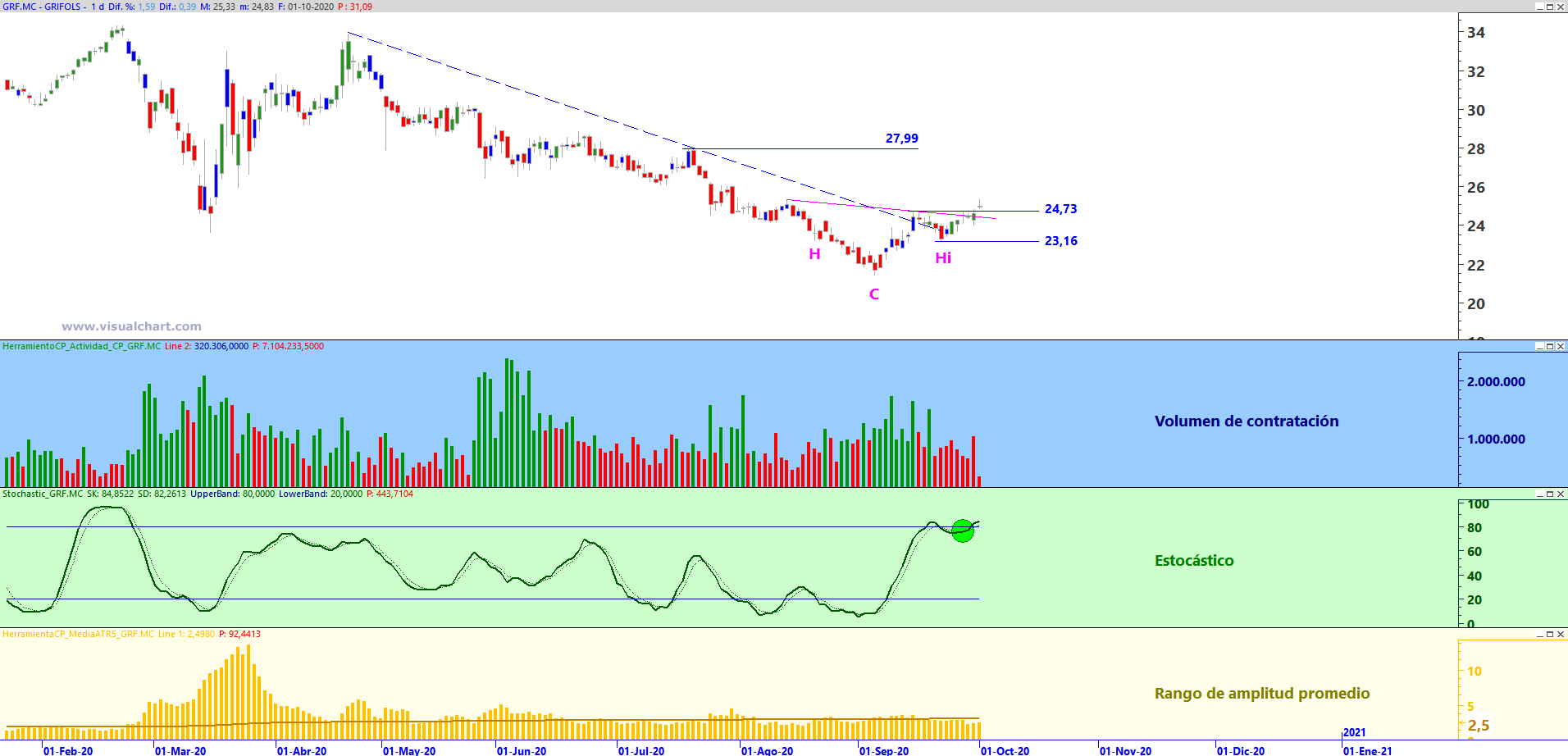The width and height of the screenshot is (1568, 756).
Task: Click the HerramientaCP_MediaATR5_GRF.MC indicator header
Action: click(x=78, y=634)
